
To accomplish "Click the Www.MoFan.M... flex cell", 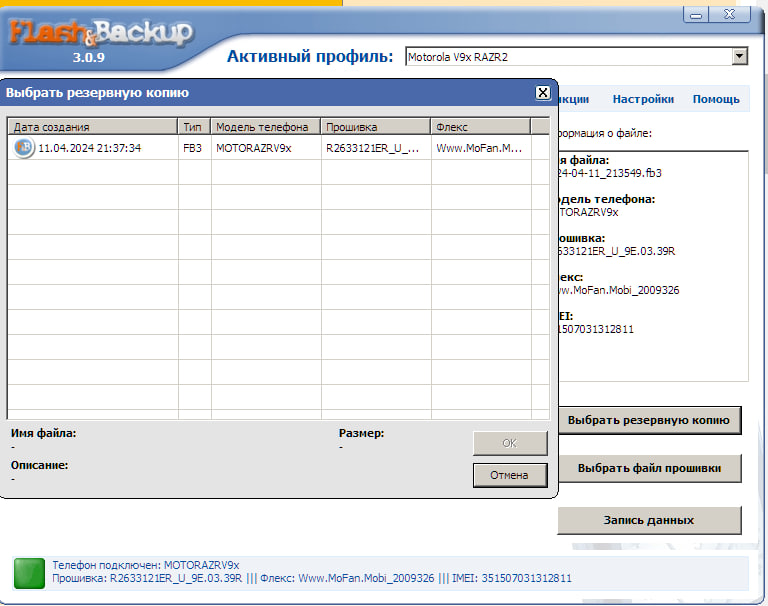I will point(479,148).
